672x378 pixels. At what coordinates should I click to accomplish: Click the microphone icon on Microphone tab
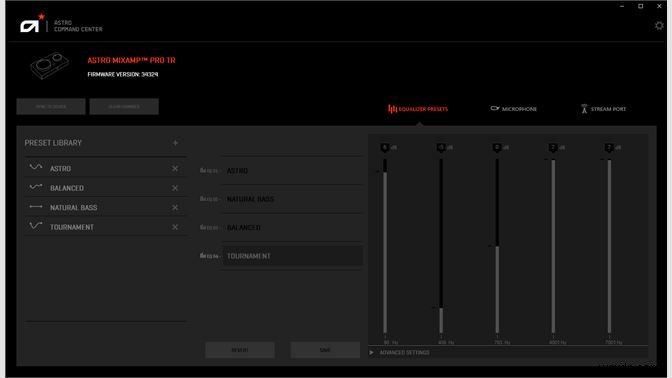[x=495, y=108]
